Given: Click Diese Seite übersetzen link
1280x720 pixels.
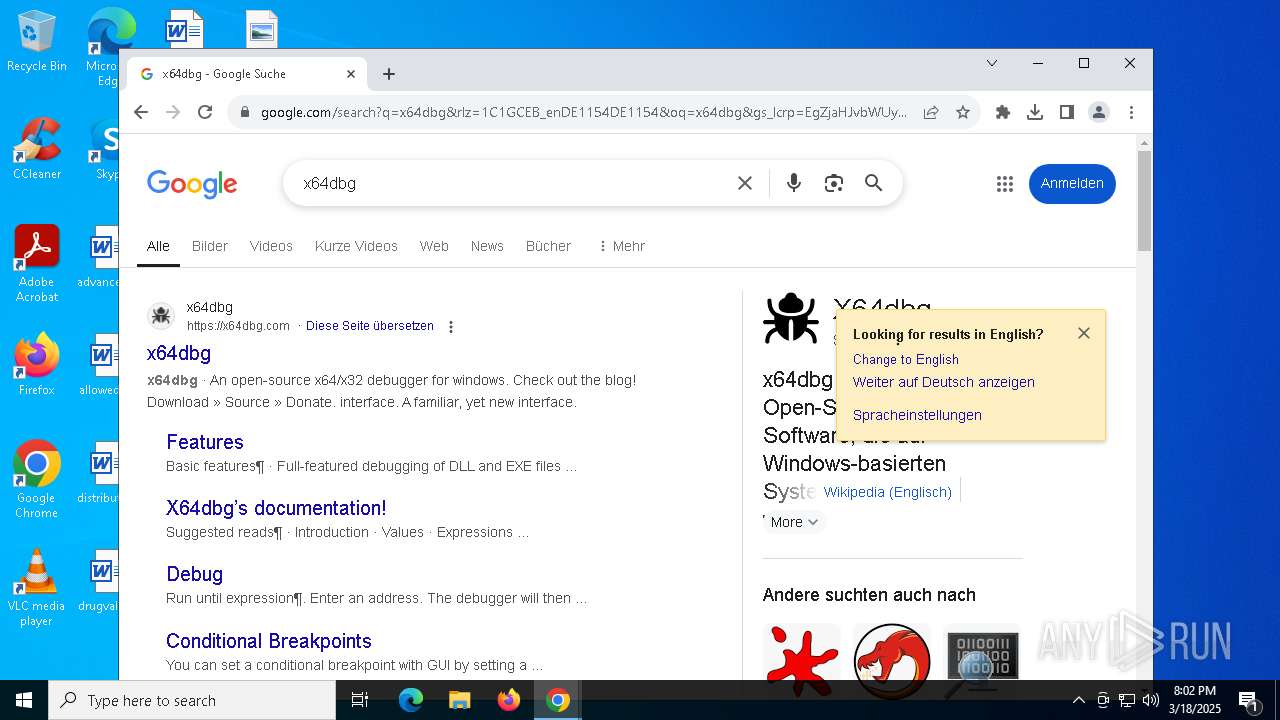Looking at the screenshot, I should click(370, 326).
